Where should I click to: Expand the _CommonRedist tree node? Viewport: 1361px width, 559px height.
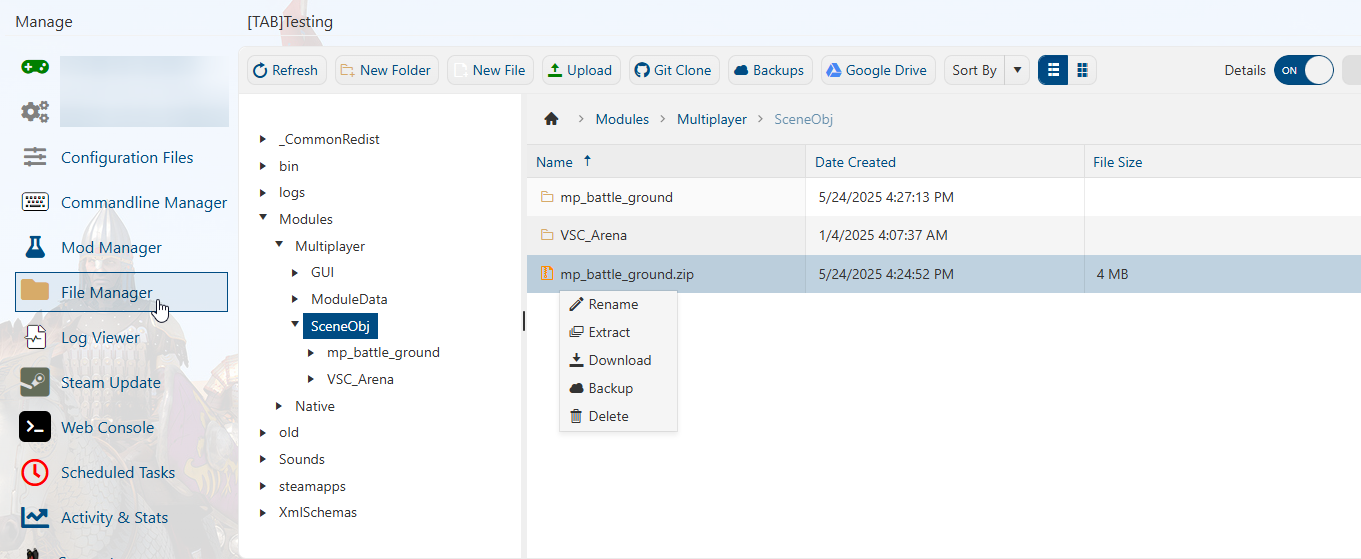[263, 139]
